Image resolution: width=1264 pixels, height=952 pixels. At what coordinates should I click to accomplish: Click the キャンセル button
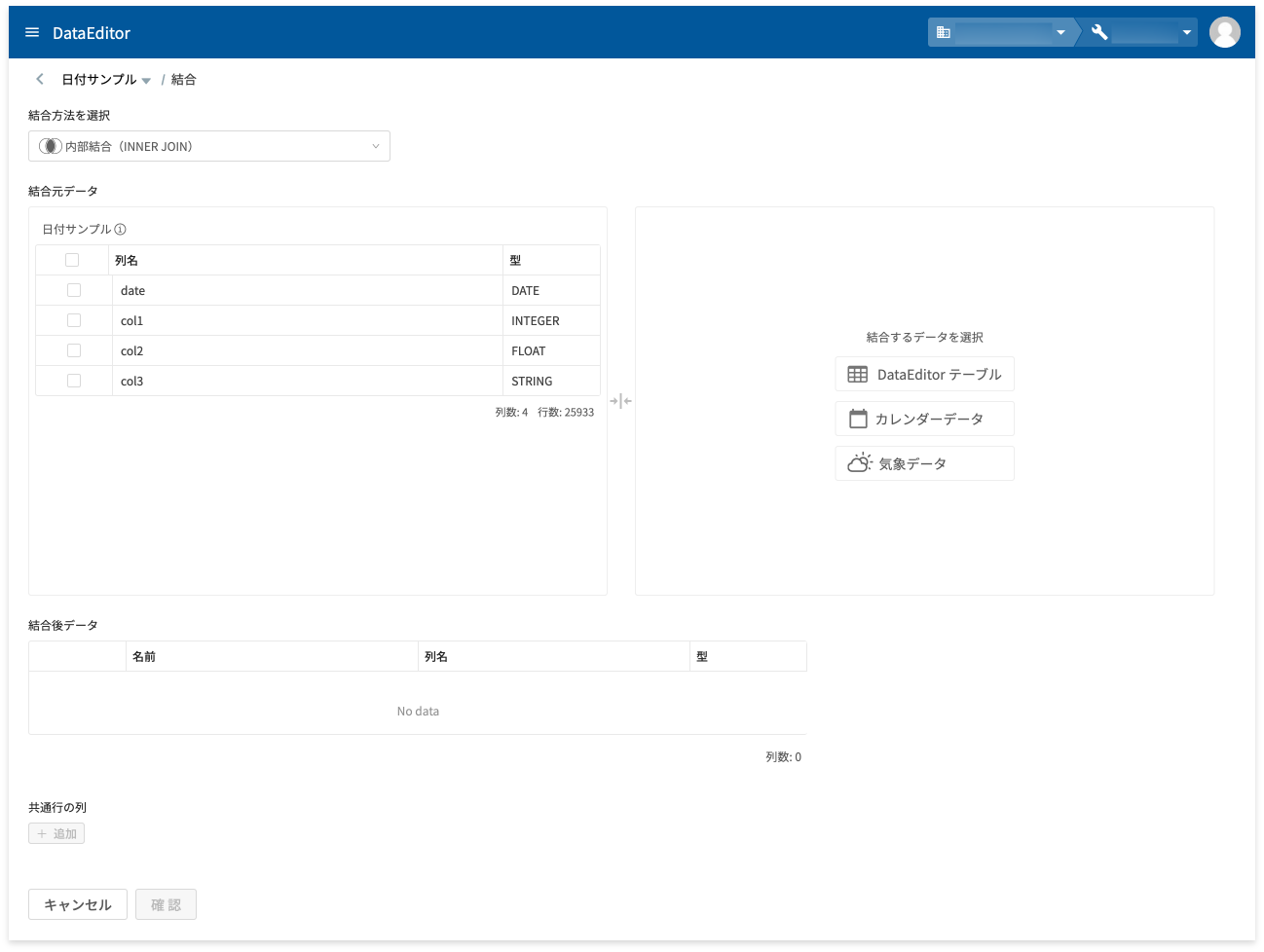coord(78,904)
